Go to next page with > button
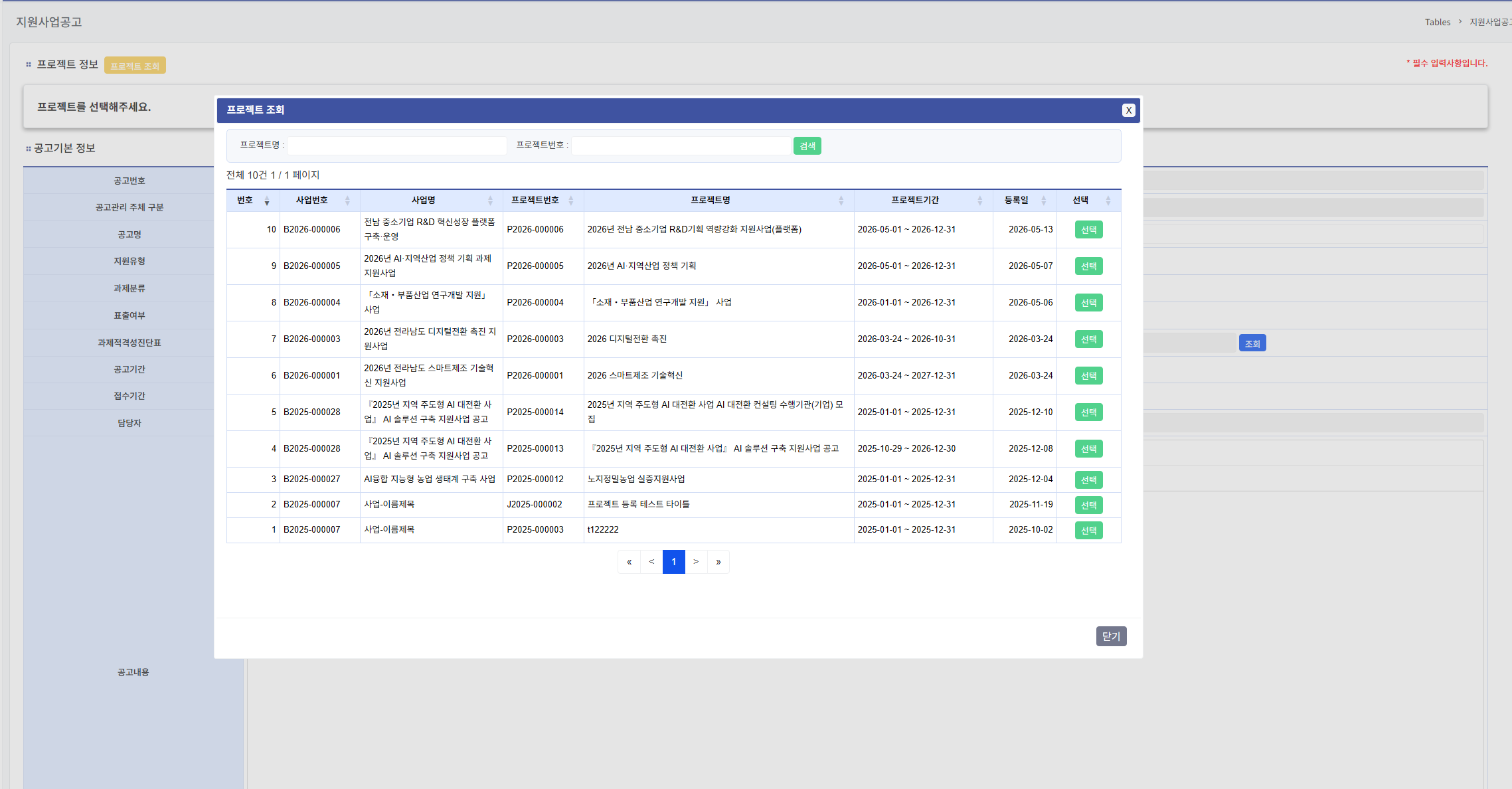This screenshot has height=789, width=1512. click(696, 562)
